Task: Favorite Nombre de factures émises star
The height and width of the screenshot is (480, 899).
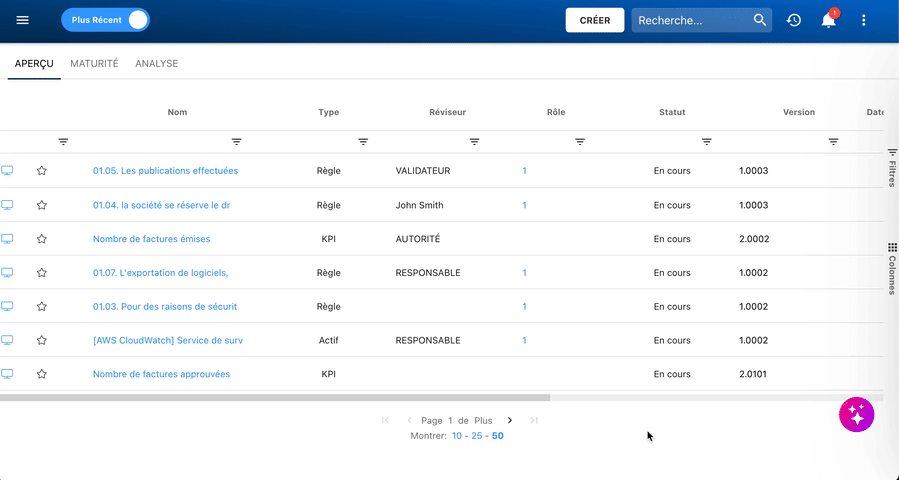Action: click(x=41, y=239)
